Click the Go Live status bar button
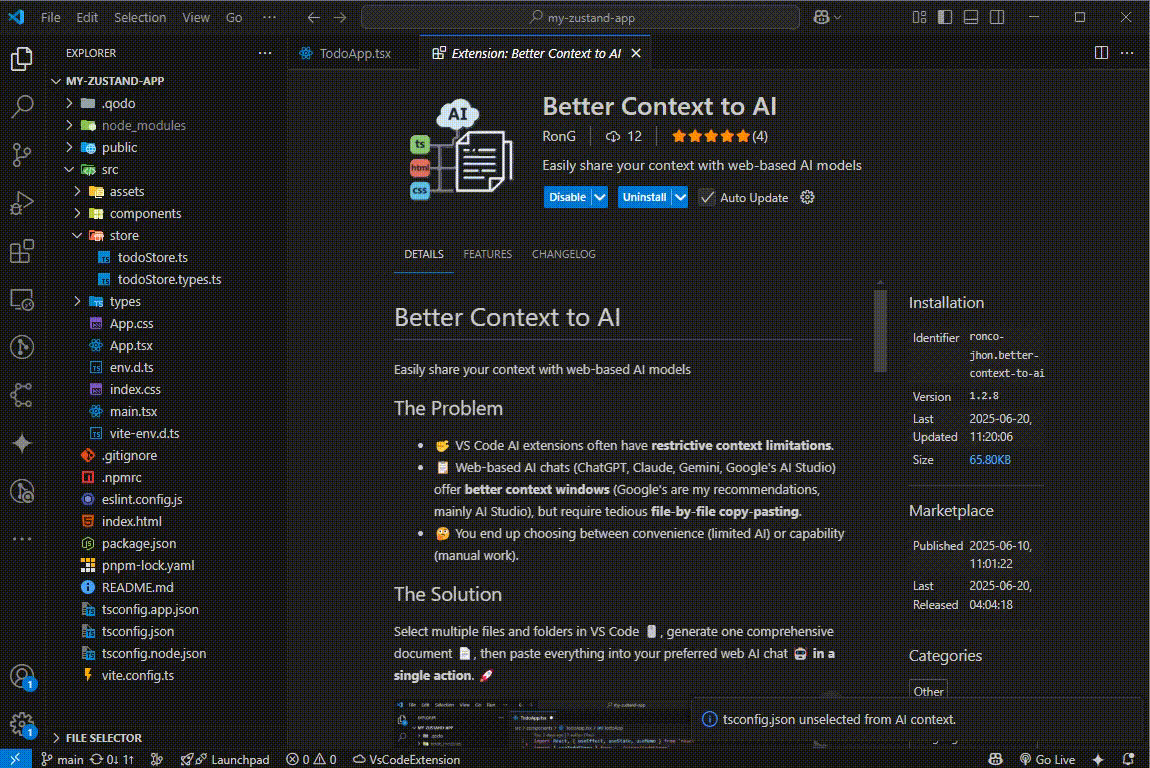Screen dimensions: 1150x768 click(x=1047, y=759)
